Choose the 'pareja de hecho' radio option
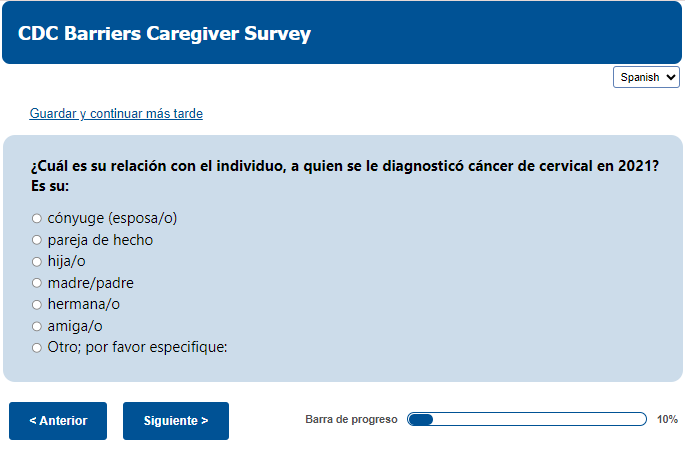 (x=37, y=240)
